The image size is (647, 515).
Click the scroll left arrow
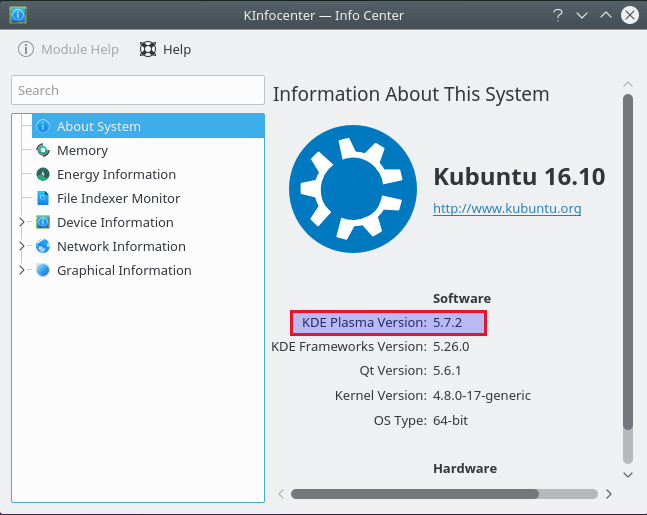[x=281, y=494]
